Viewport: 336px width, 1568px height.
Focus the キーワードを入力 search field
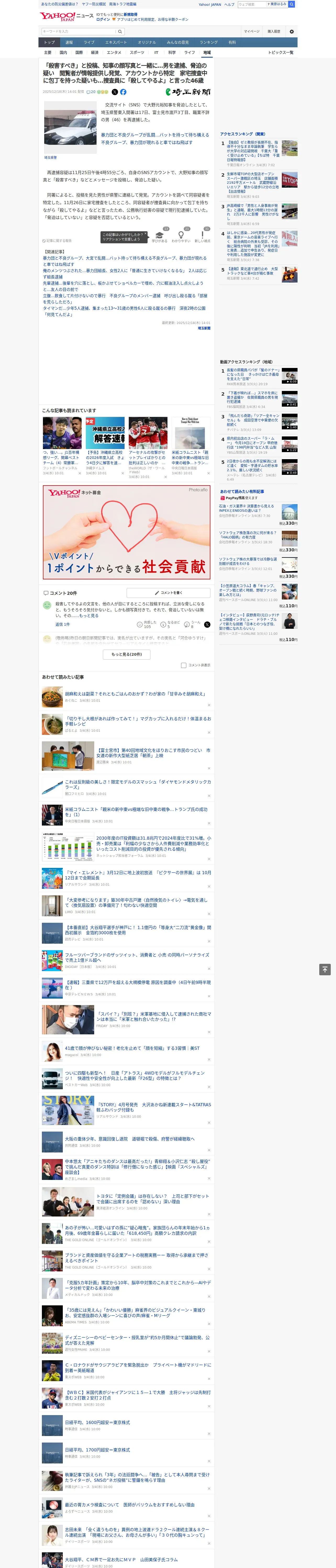coord(79,32)
